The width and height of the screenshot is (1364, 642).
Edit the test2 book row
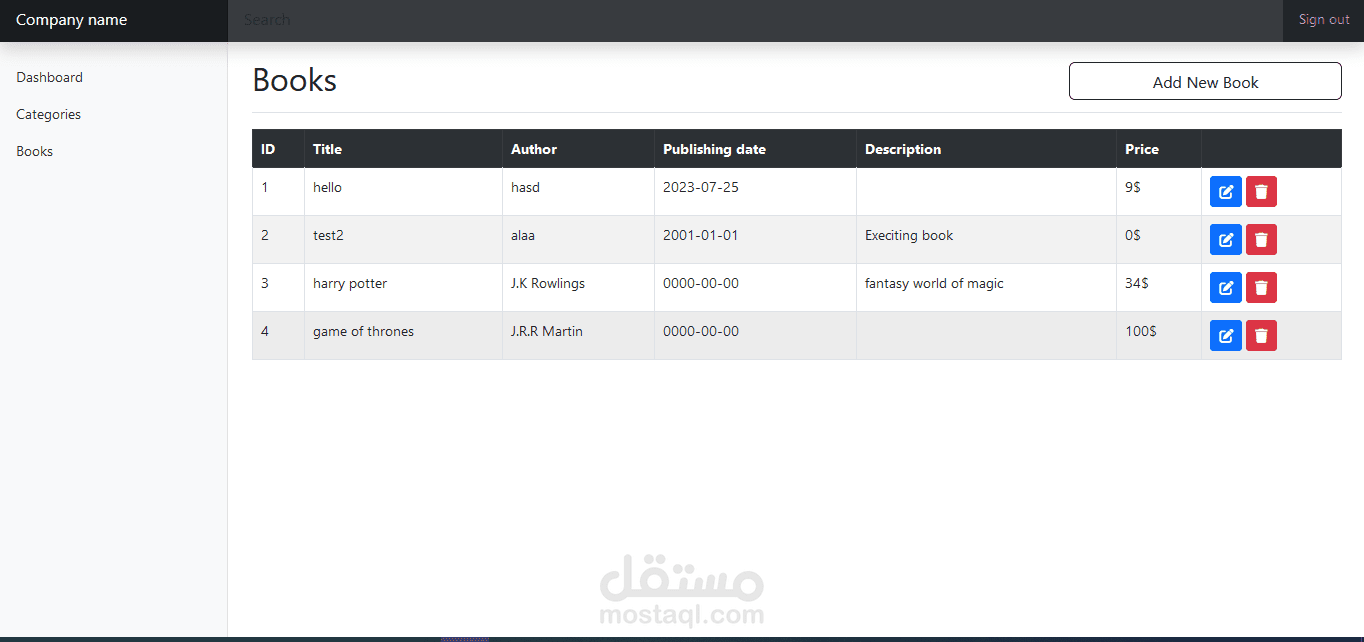(x=1226, y=239)
